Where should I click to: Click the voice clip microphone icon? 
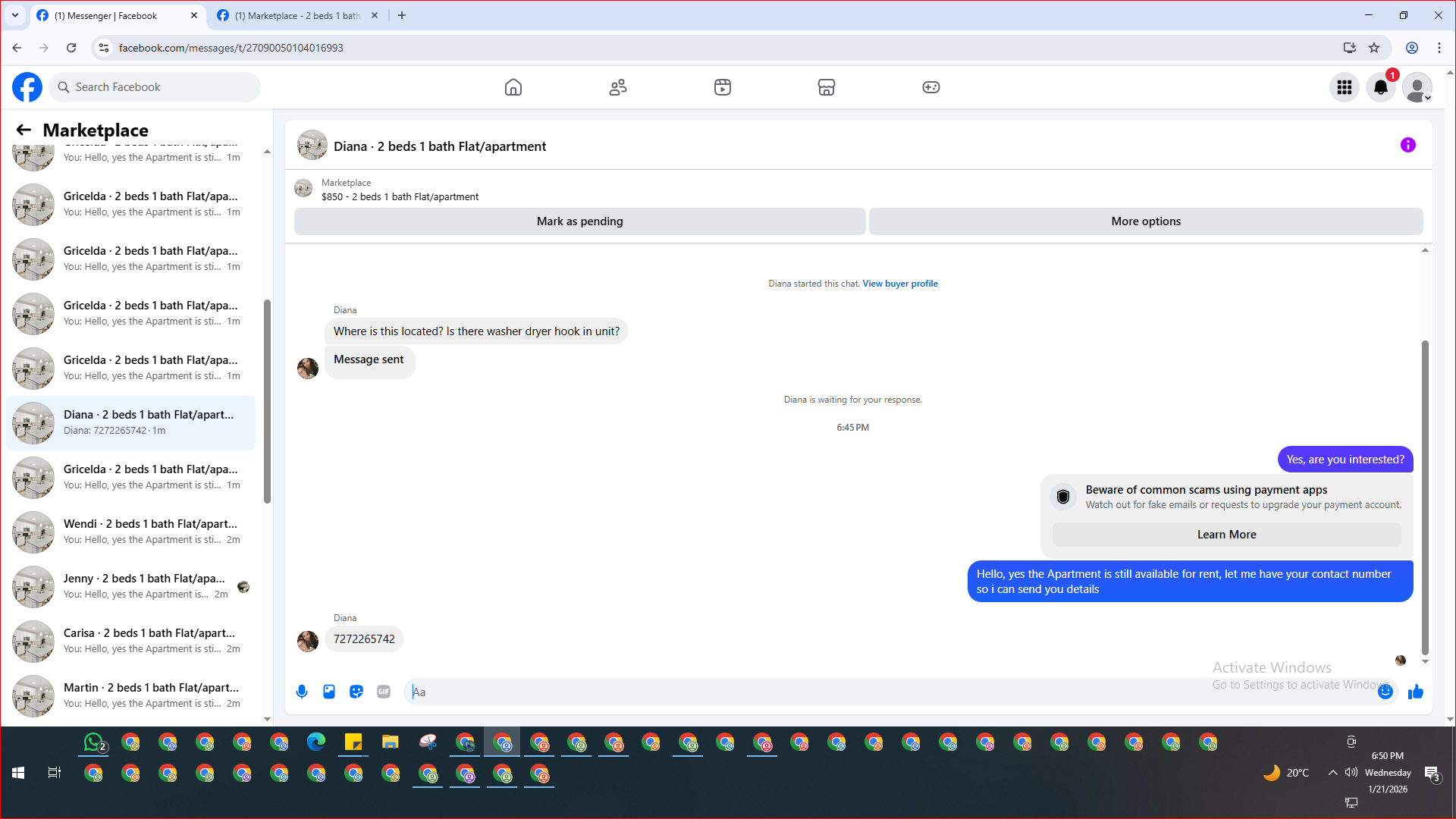pos(302,692)
